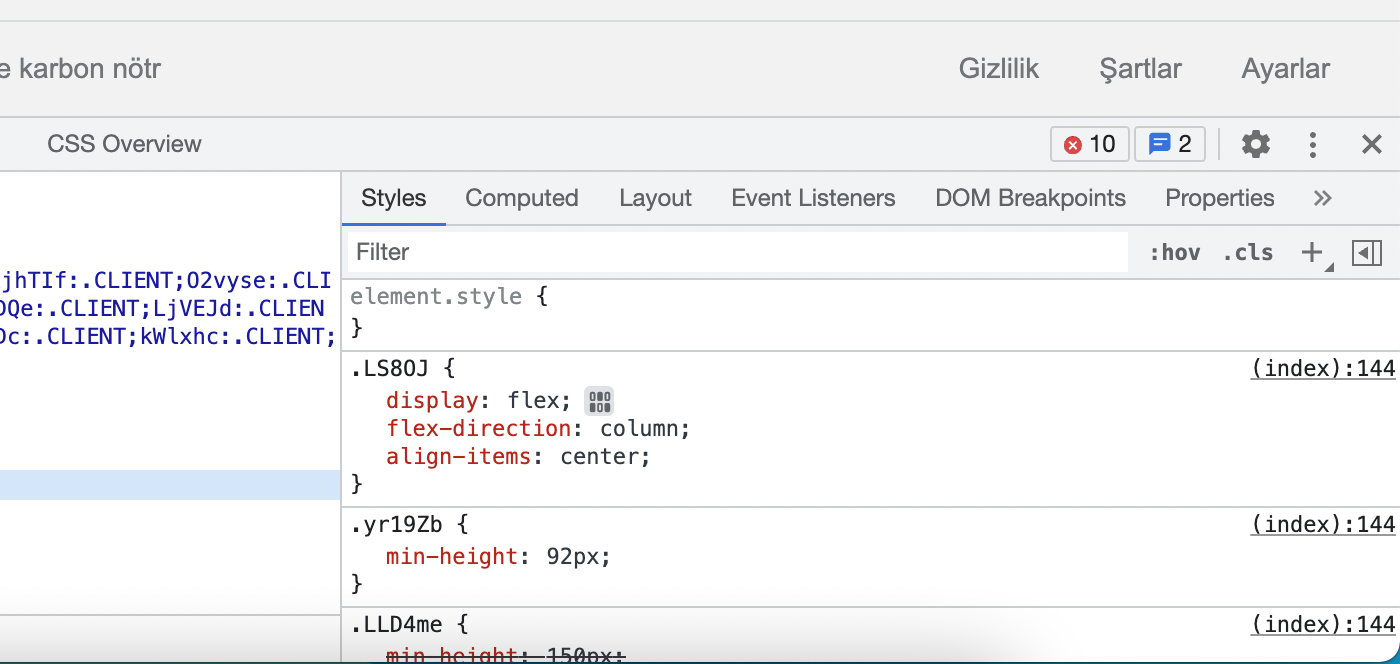Viewport: 1400px width, 664px height.
Task: Click the blue issues count badge
Action: tap(1170, 144)
